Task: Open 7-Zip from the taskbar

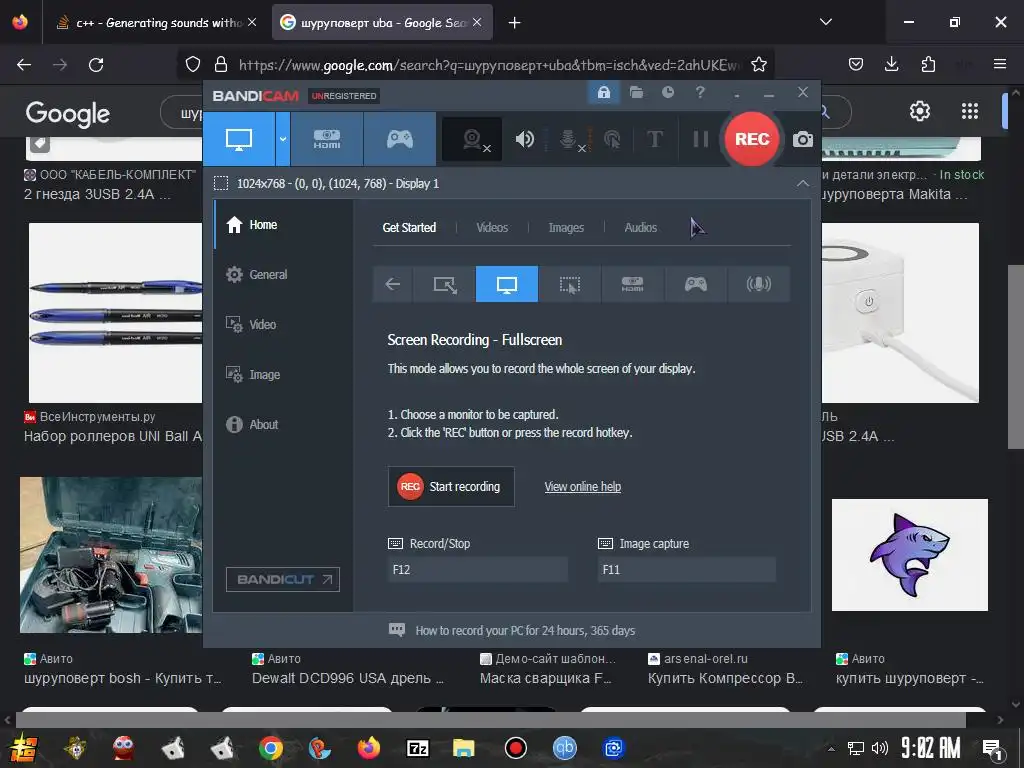Action: click(417, 748)
